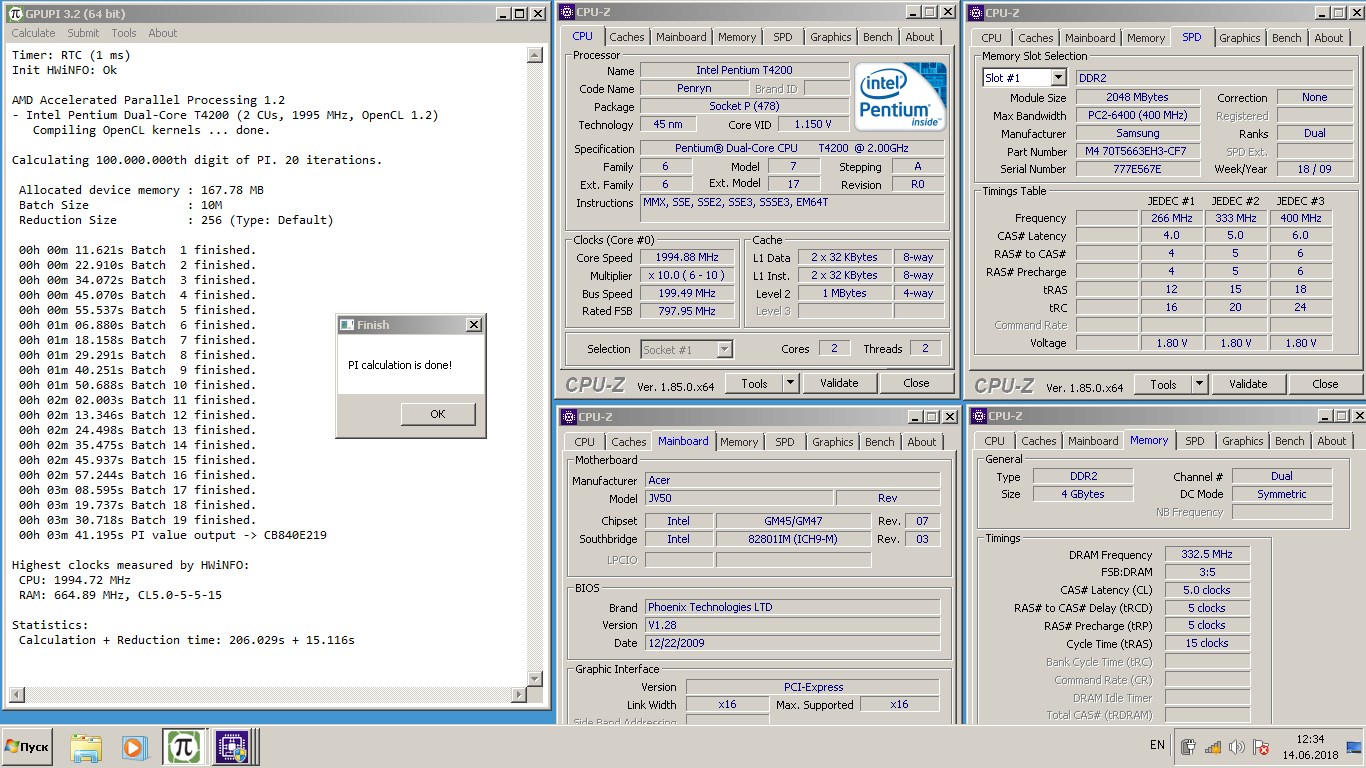Image resolution: width=1366 pixels, height=768 pixels.
Task: Click the Finish dialog title icon
Action: point(347,325)
